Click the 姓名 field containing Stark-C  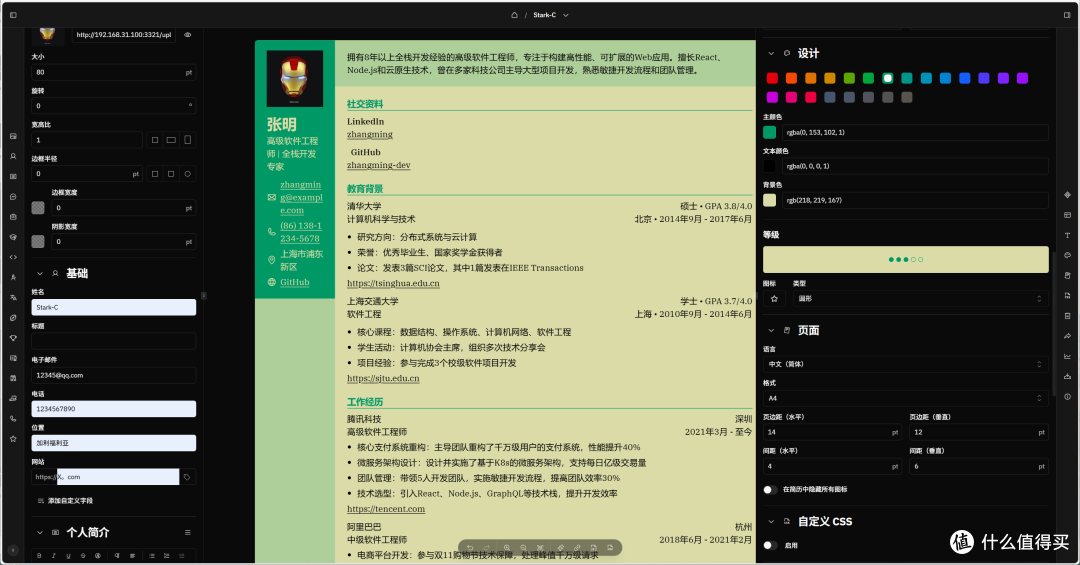click(114, 307)
